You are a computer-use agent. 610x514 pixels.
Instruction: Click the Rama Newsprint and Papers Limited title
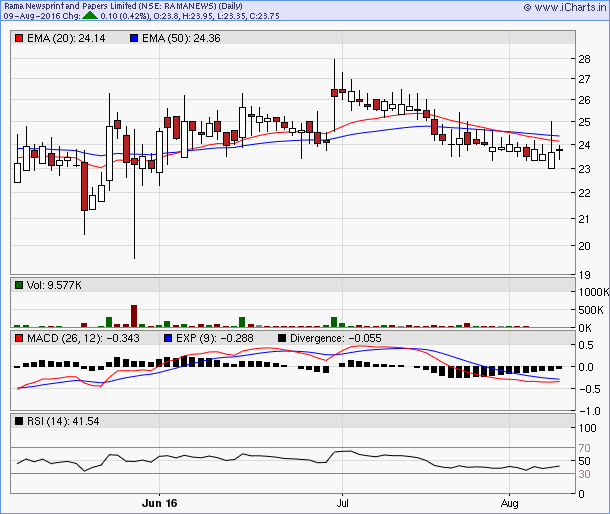click(x=123, y=6)
